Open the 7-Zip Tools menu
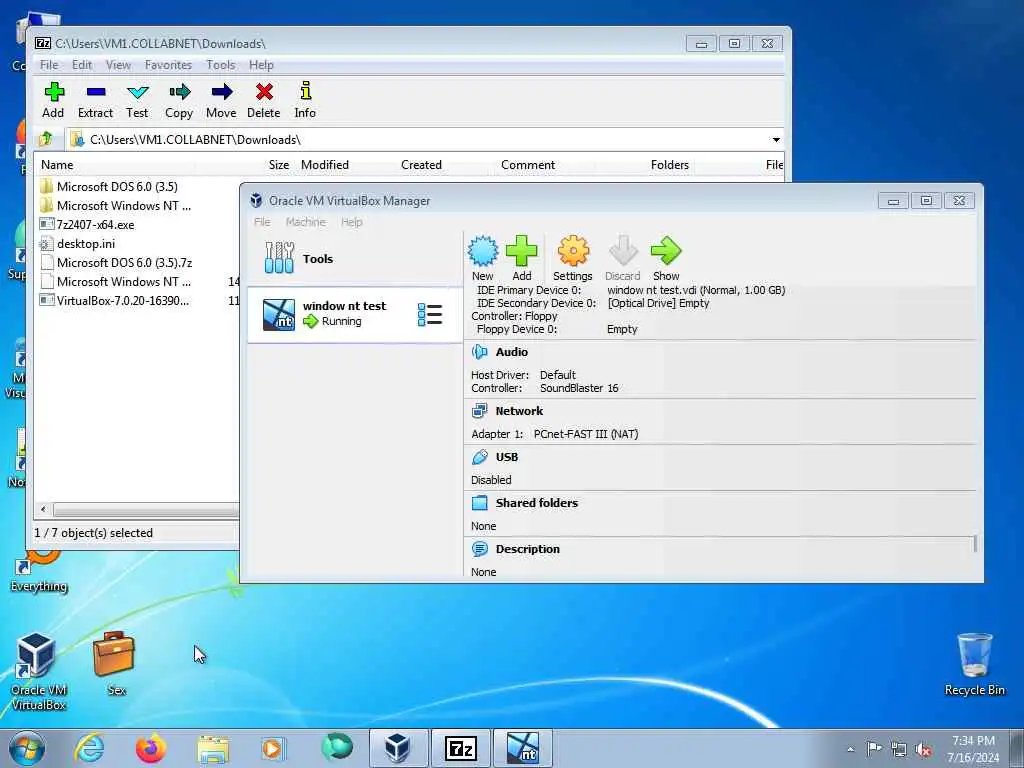1024x768 pixels. (221, 65)
